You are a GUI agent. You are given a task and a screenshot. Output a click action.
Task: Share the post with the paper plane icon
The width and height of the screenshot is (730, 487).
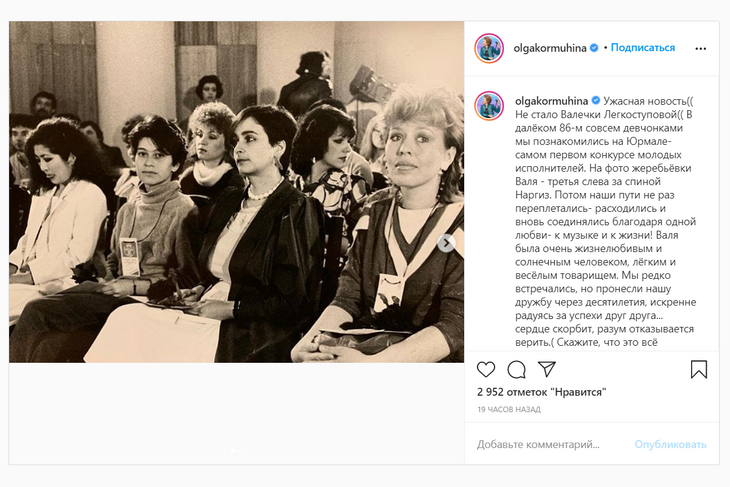547,369
